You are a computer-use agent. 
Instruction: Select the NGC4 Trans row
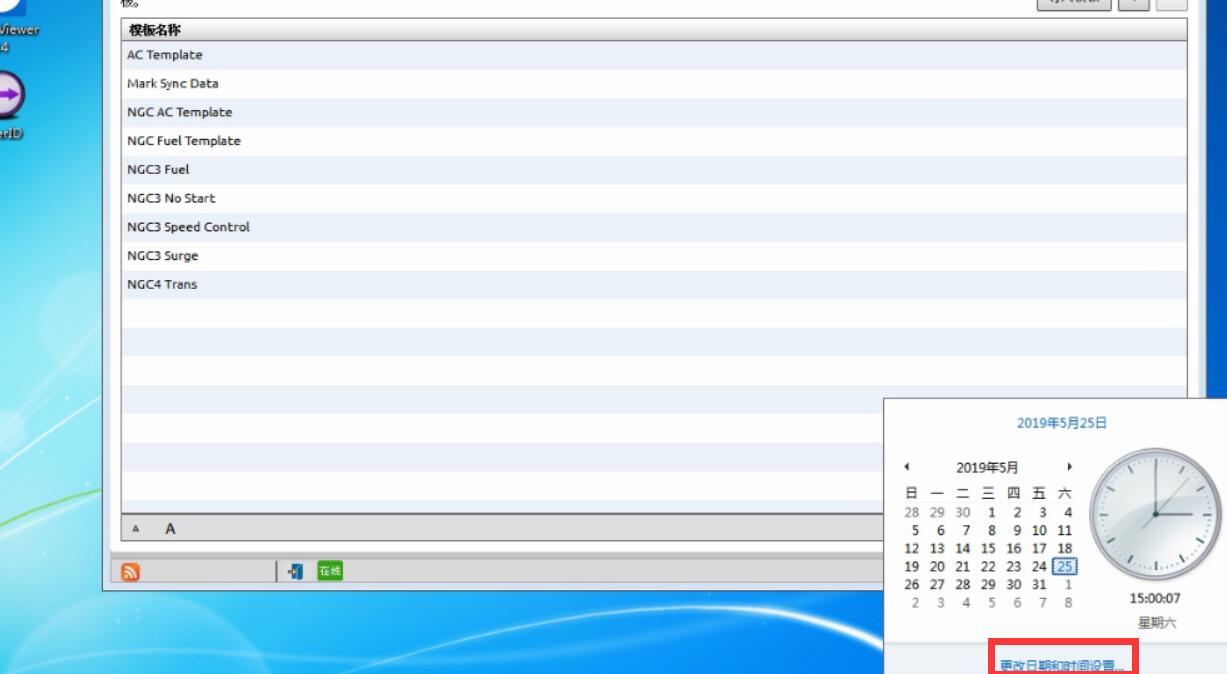[654, 285]
